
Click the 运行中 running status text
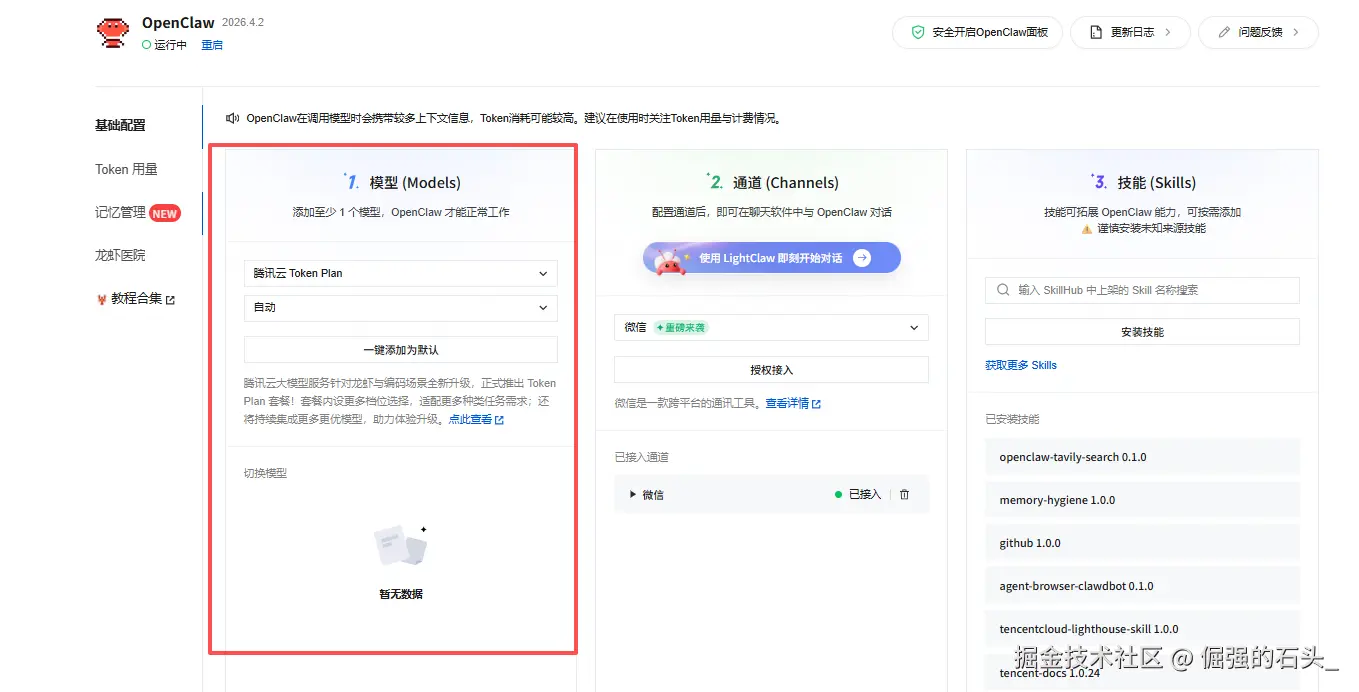[x=170, y=45]
